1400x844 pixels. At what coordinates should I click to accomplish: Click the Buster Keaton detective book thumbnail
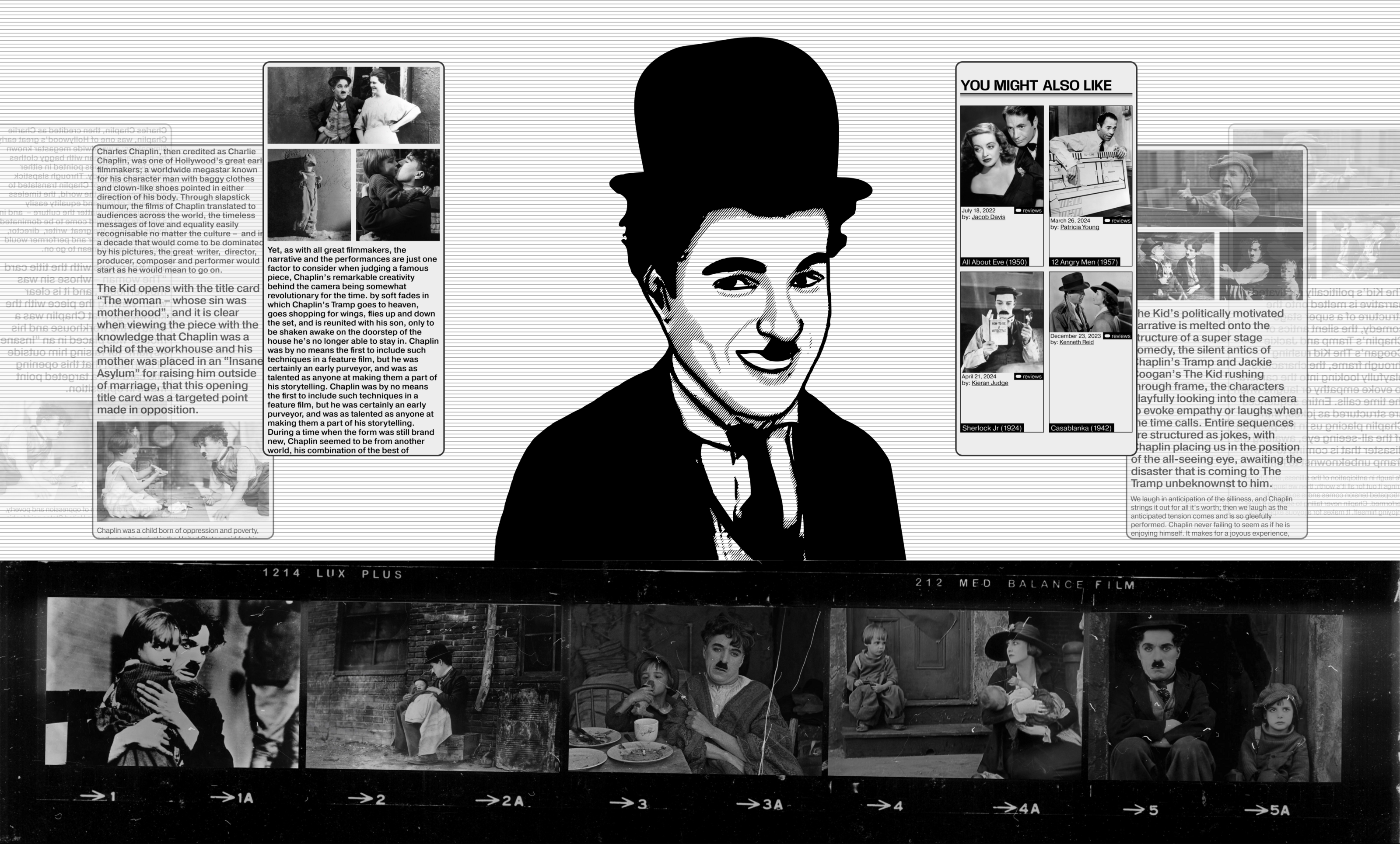pos(1002,322)
